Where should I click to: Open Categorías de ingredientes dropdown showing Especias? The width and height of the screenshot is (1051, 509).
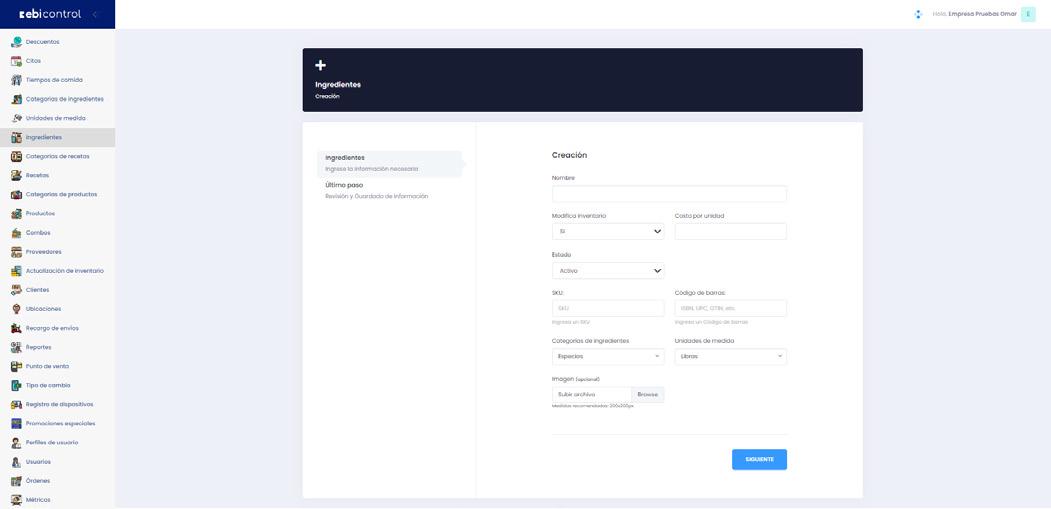pos(608,357)
